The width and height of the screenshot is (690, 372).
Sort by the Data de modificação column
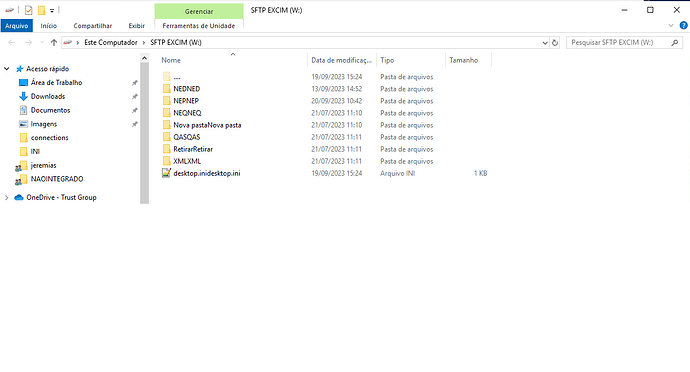(341, 60)
